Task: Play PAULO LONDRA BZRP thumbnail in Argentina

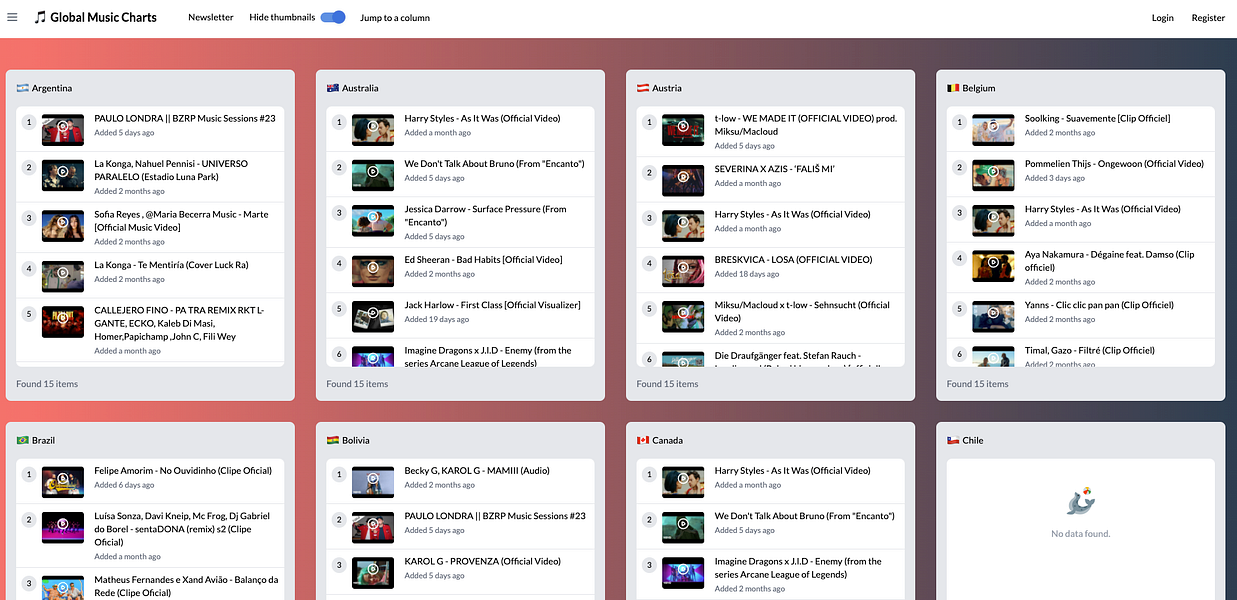Action: 63,128
